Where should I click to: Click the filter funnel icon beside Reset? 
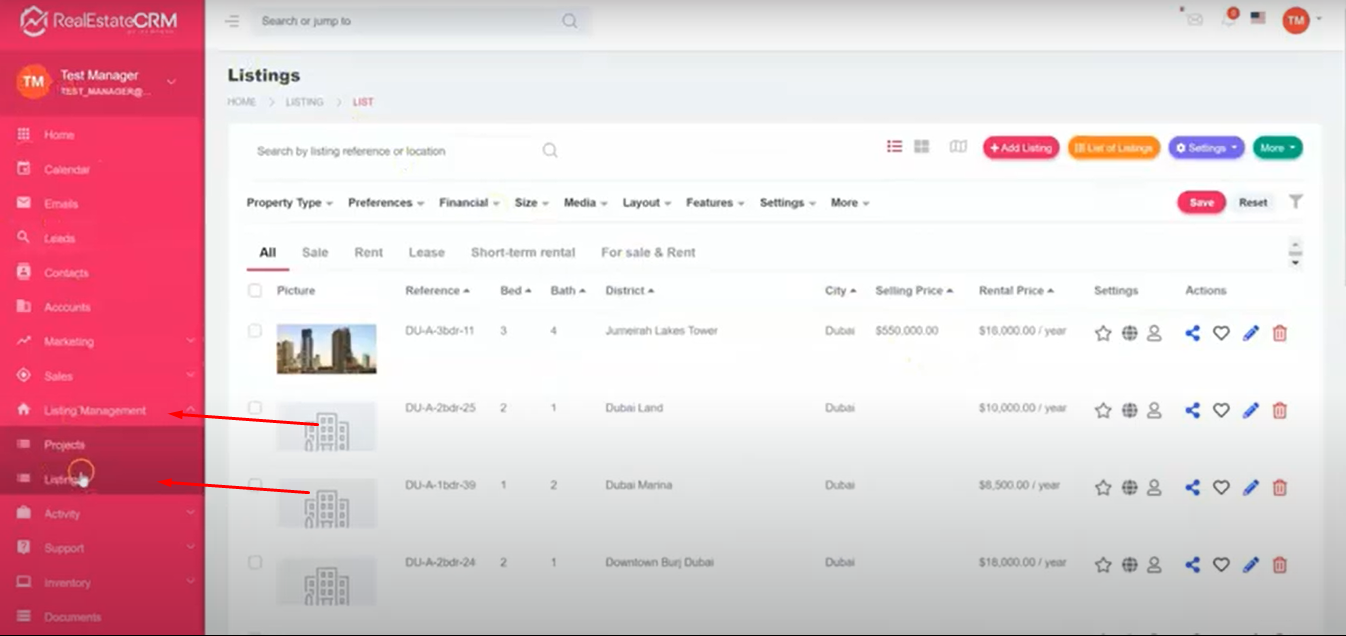[x=1296, y=202]
